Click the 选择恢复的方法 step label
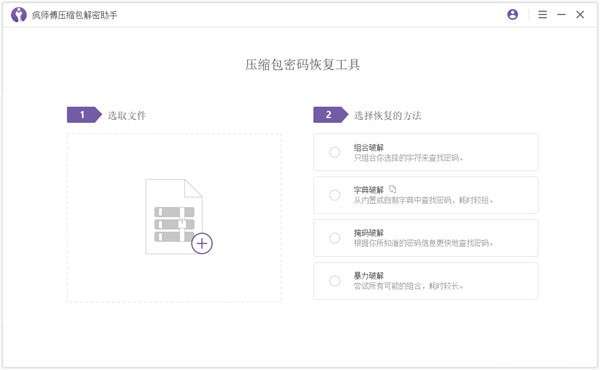This screenshot has width=600, height=370. [387, 115]
